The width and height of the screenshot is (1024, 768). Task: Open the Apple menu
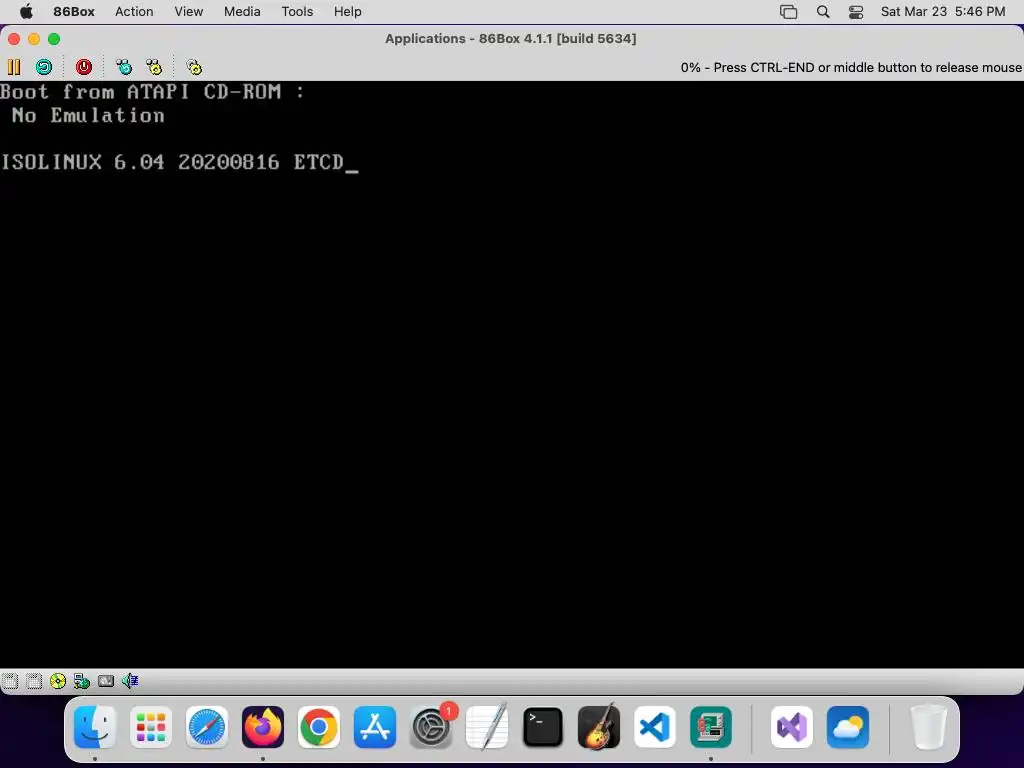click(x=26, y=12)
